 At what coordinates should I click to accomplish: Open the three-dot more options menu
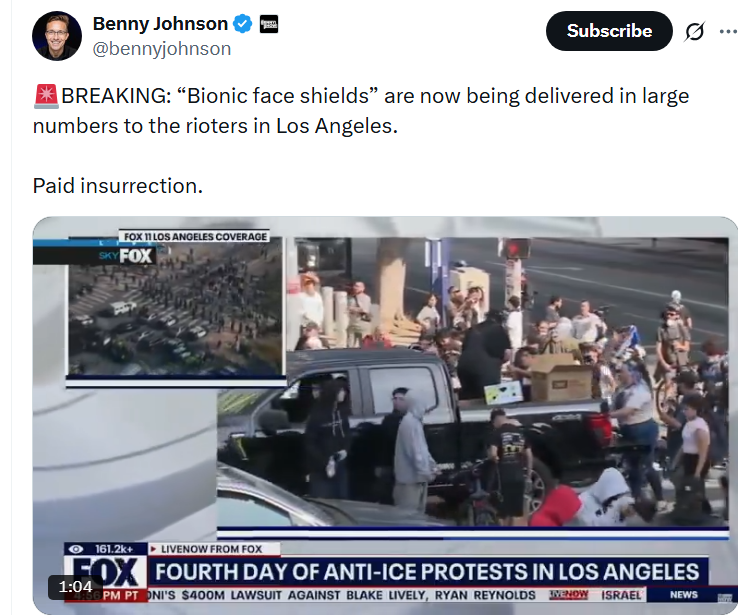[x=729, y=32]
